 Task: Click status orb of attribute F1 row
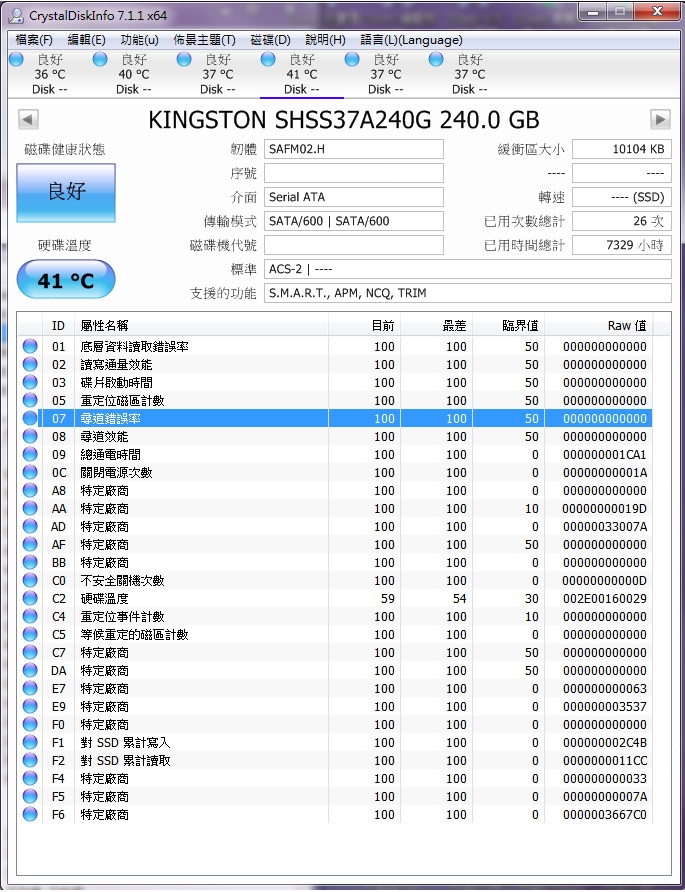coord(30,742)
